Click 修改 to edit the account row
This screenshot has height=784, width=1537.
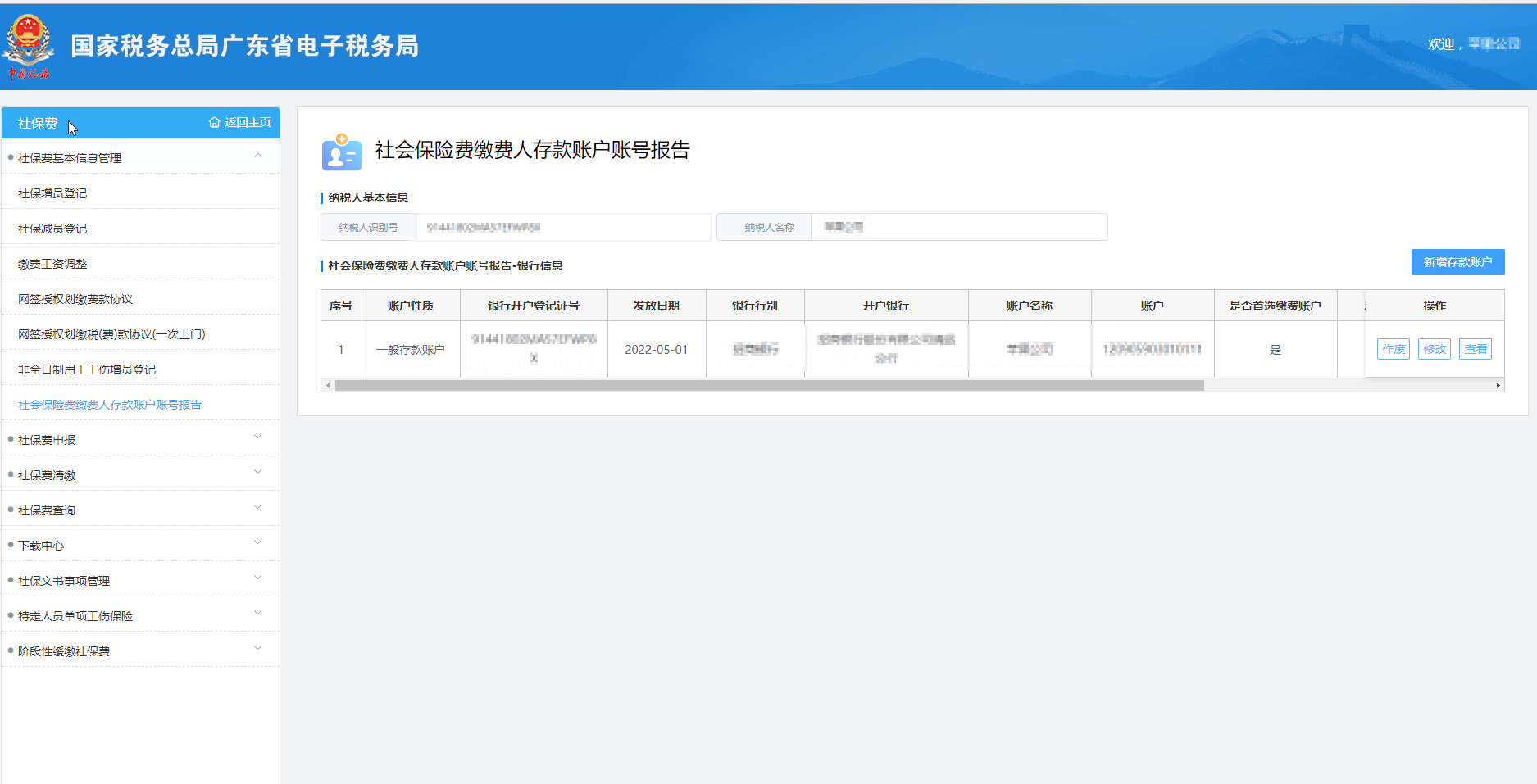coord(1435,349)
